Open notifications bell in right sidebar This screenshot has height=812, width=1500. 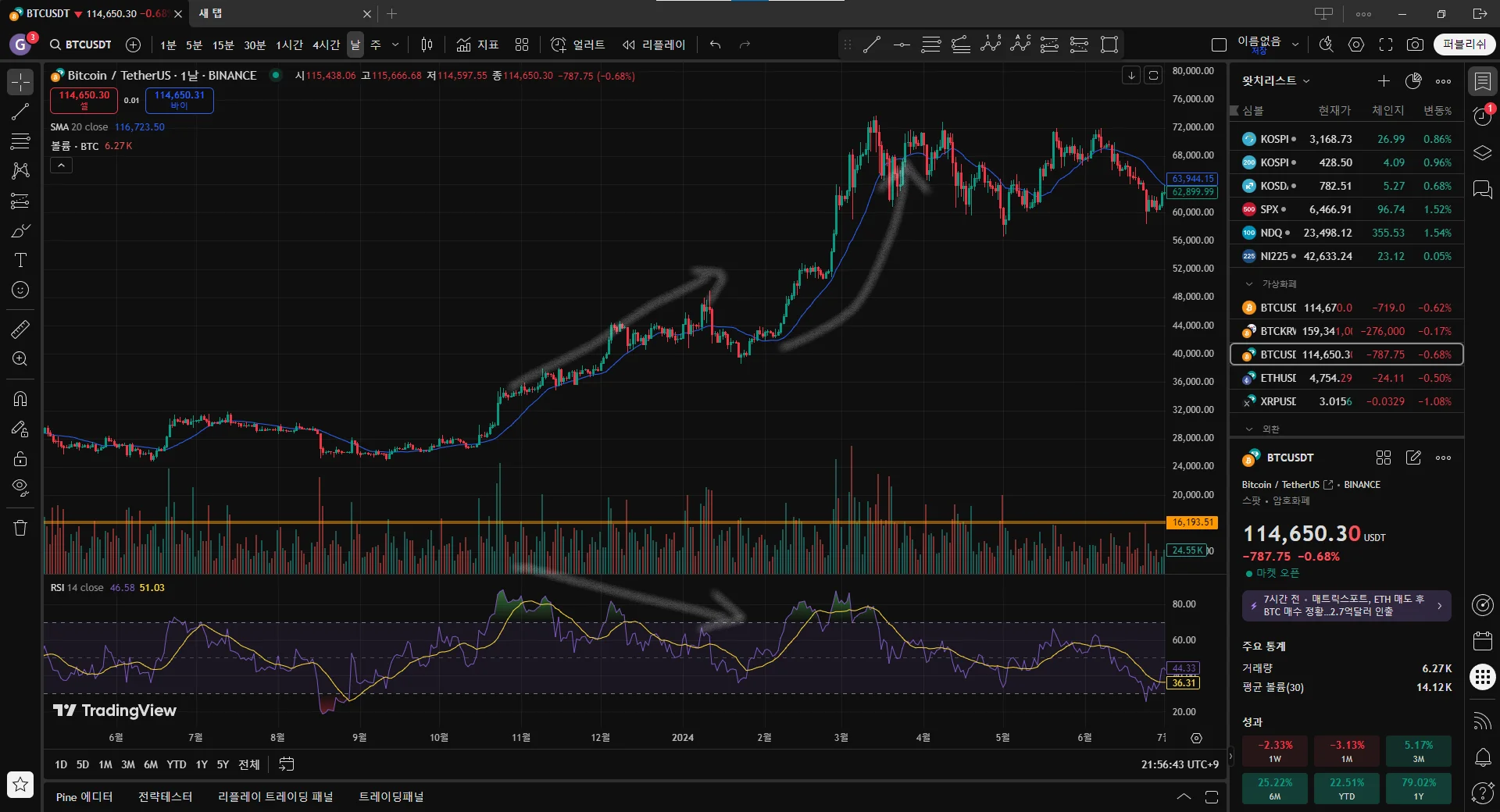[x=1482, y=757]
